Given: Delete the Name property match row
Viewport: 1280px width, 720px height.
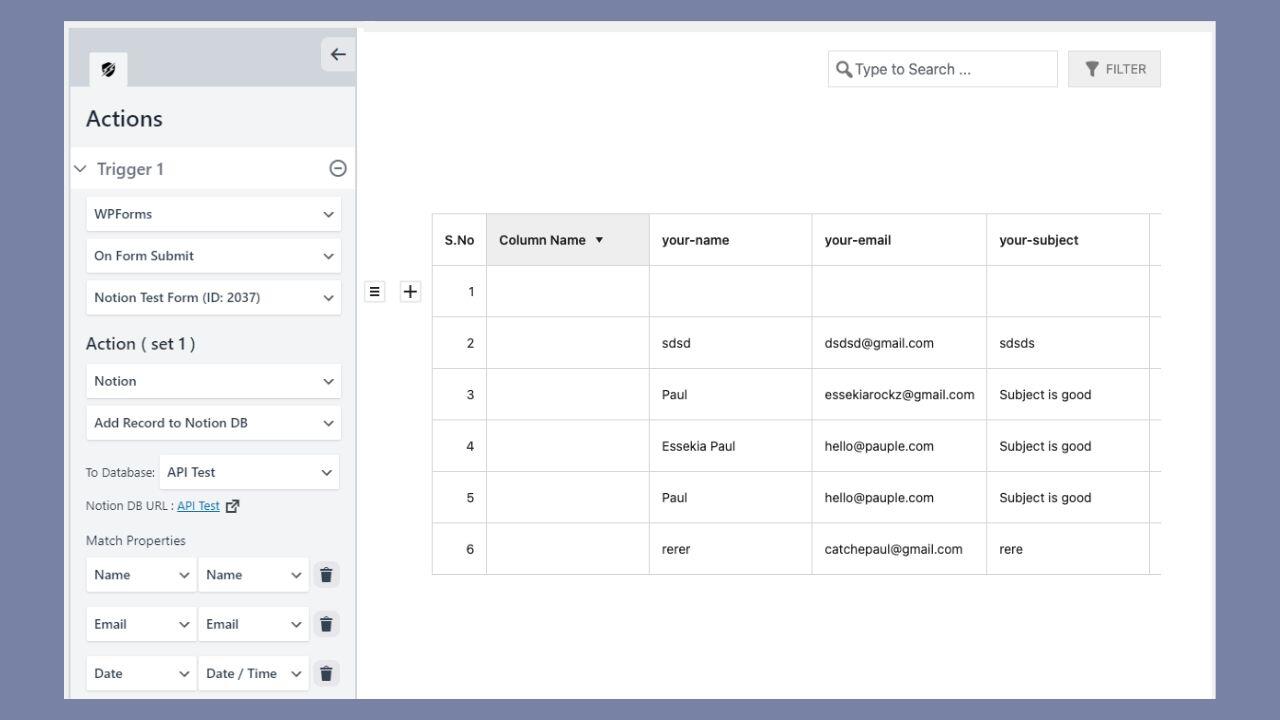Looking at the screenshot, I should (326, 575).
